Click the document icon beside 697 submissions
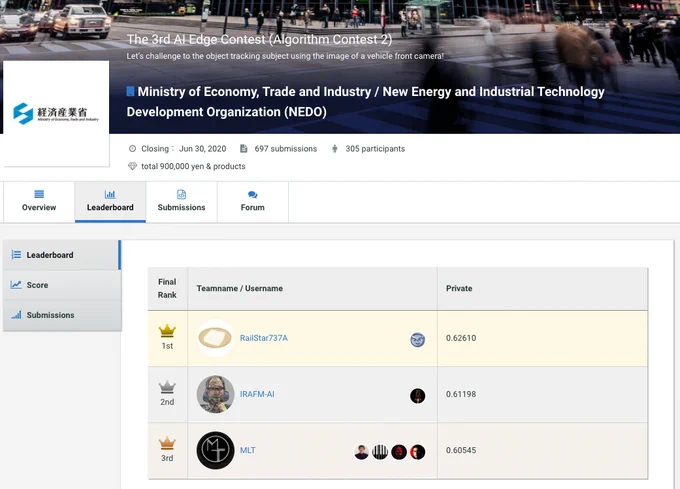 [244, 149]
